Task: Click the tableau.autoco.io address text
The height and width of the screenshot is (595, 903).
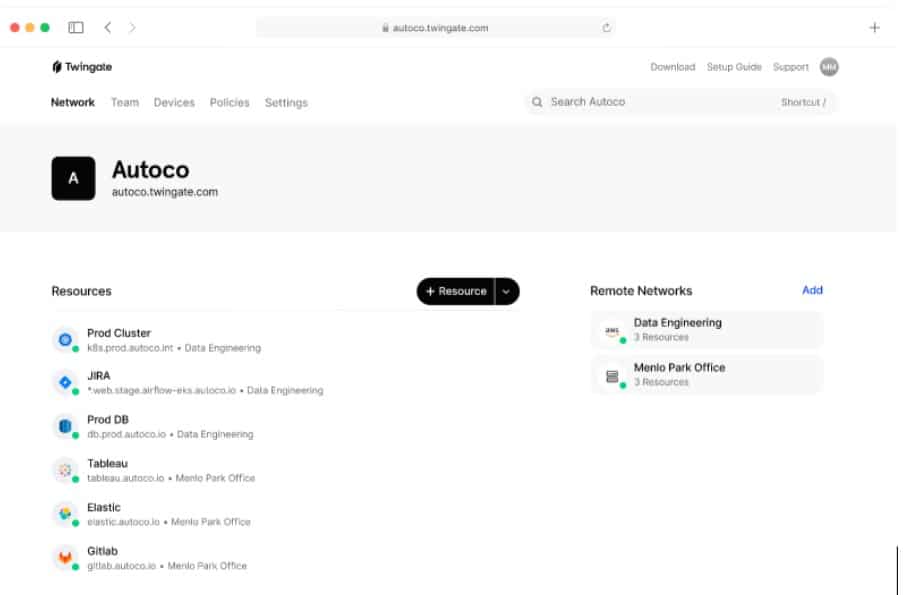Action: pyautogui.click(x=126, y=478)
